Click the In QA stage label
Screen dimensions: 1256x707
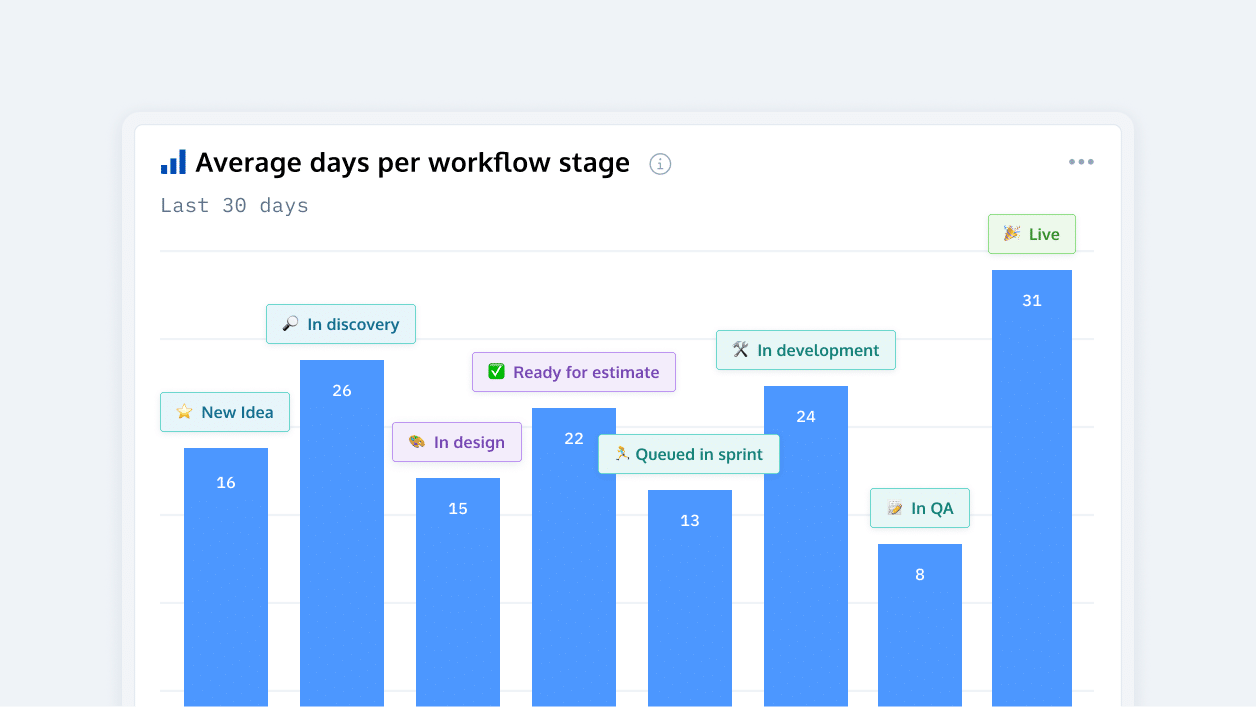pos(920,508)
